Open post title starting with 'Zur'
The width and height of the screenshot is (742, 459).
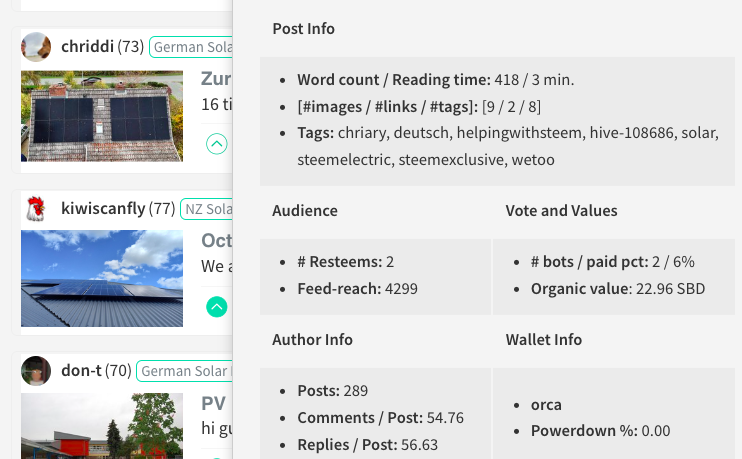tap(216, 79)
